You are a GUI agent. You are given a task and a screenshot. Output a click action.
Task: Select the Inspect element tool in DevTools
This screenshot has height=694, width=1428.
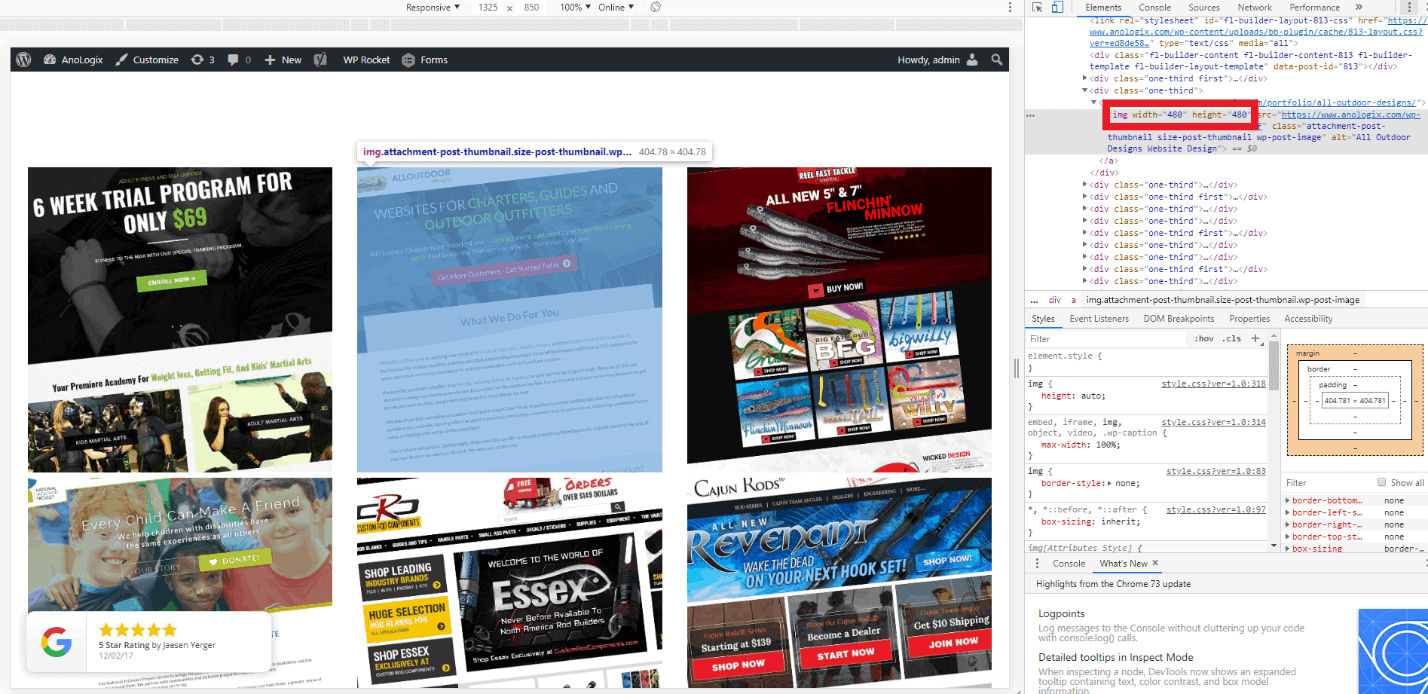(x=1036, y=6)
